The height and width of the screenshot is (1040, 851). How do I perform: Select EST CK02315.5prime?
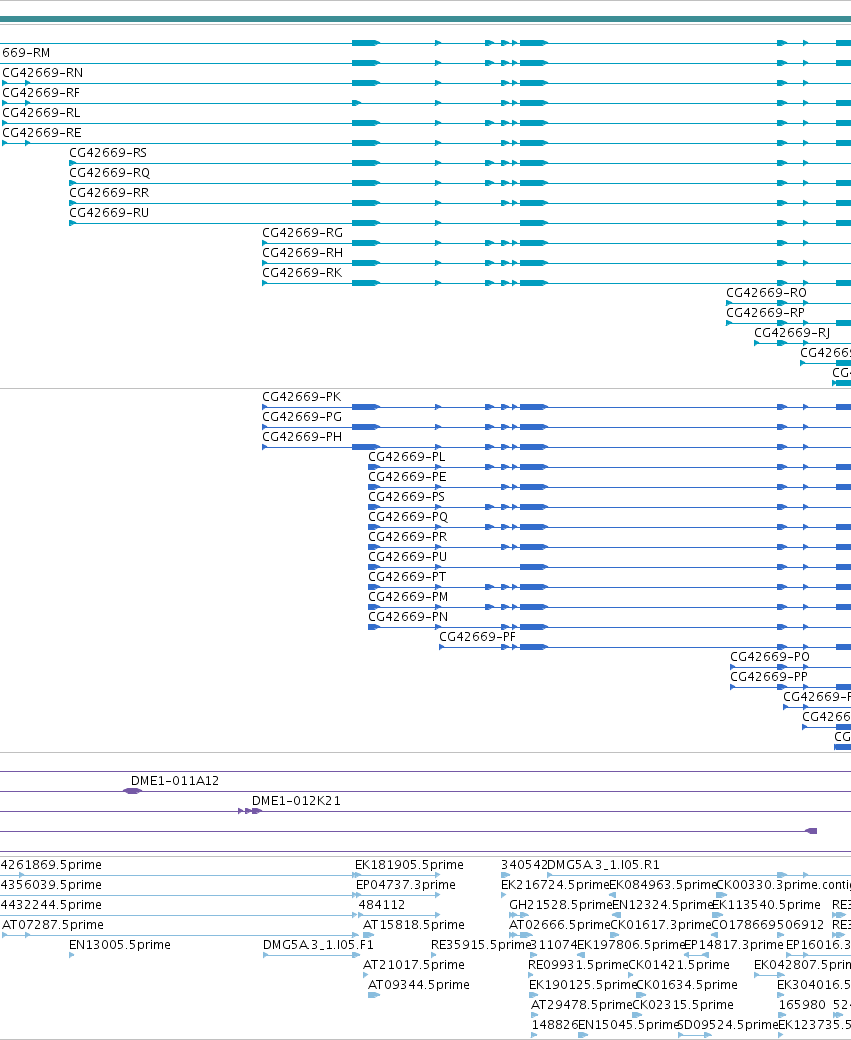coord(683,1004)
